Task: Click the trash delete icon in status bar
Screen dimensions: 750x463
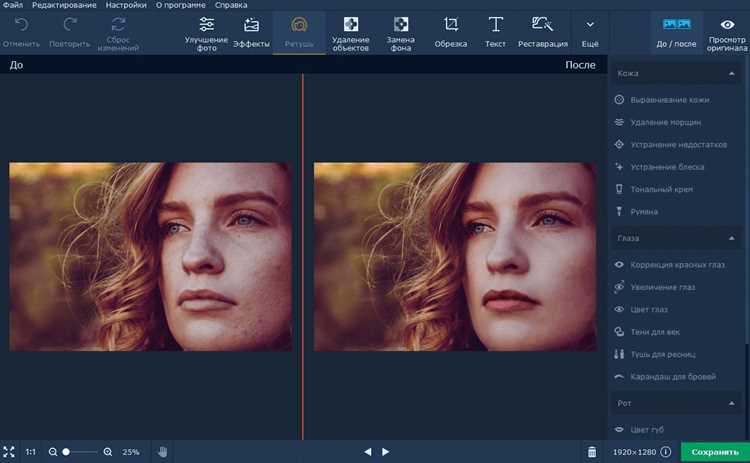Action: pyautogui.click(x=592, y=452)
